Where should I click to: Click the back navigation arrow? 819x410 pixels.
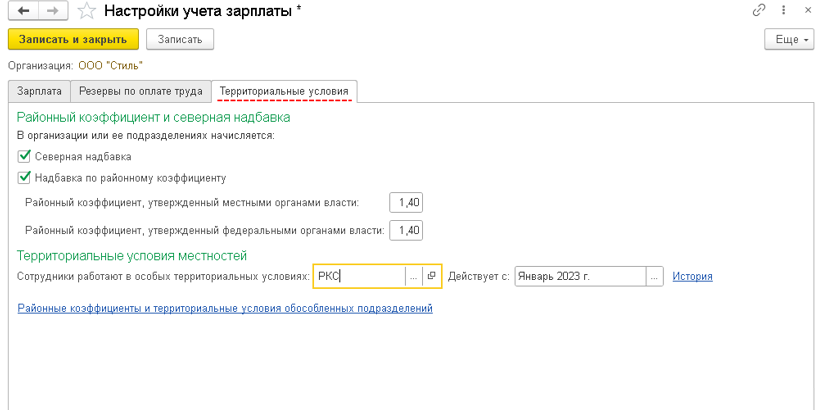(x=24, y=11)
